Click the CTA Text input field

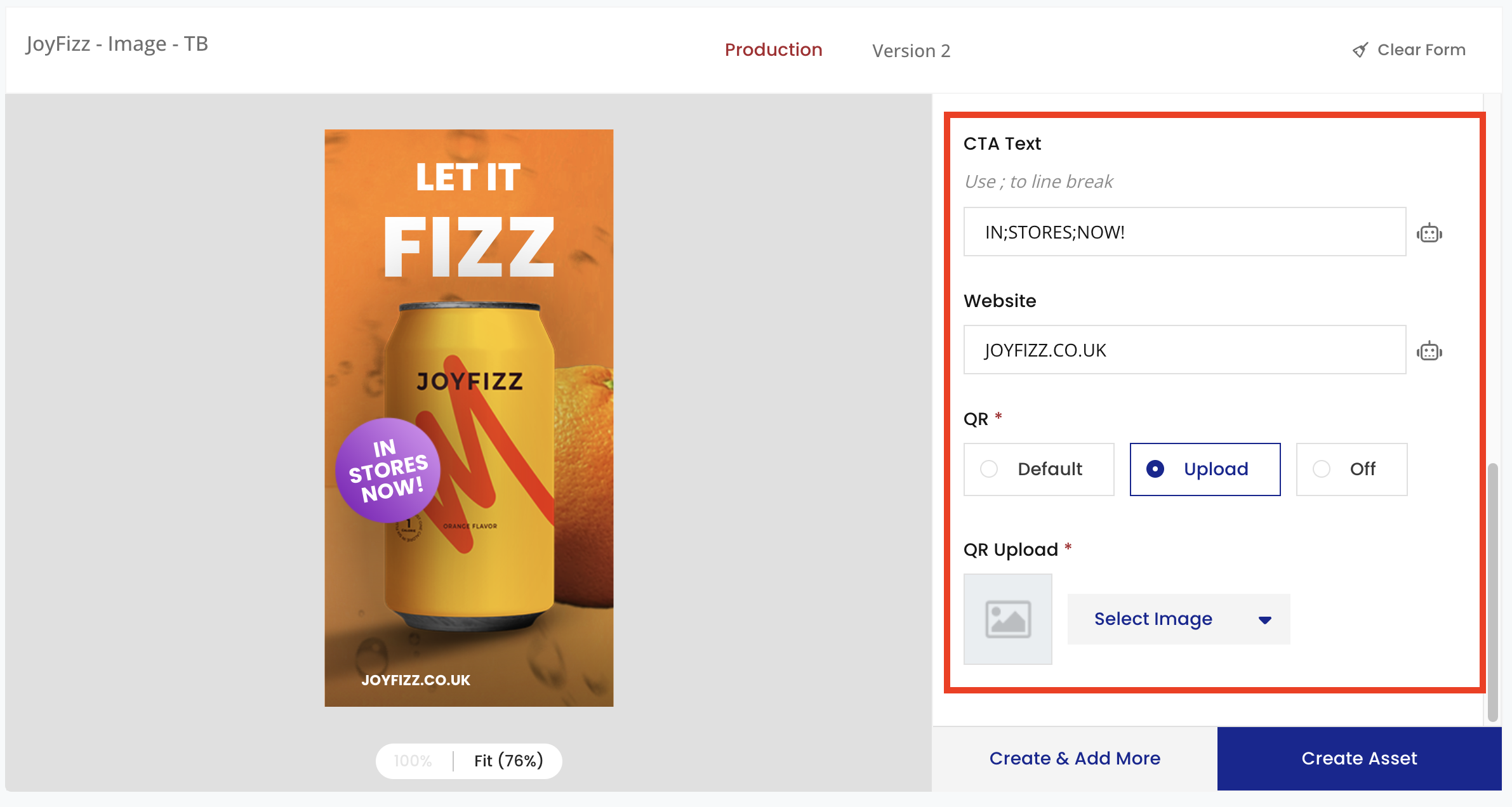1184,232
